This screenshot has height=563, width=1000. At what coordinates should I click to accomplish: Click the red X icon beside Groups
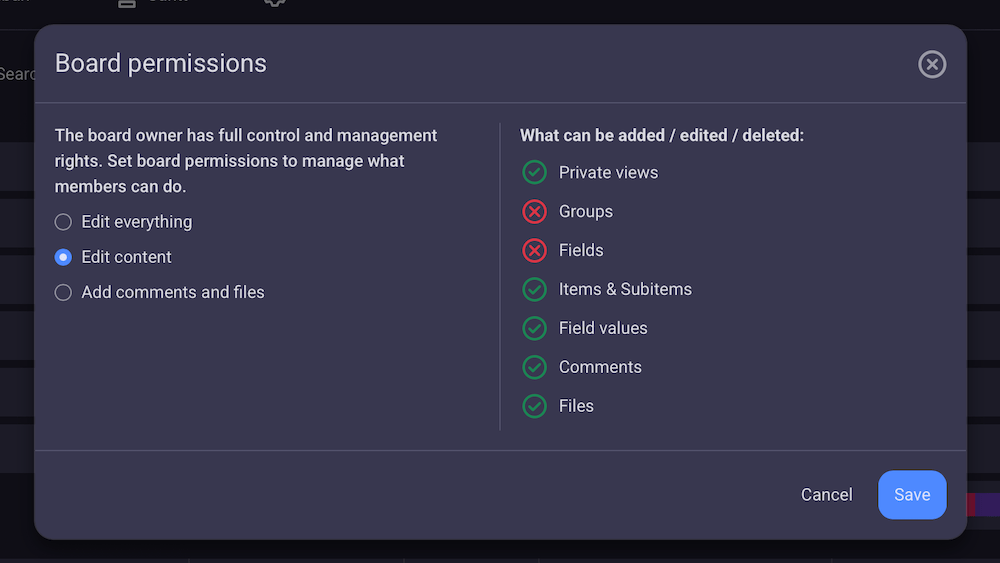coord(535,212)
